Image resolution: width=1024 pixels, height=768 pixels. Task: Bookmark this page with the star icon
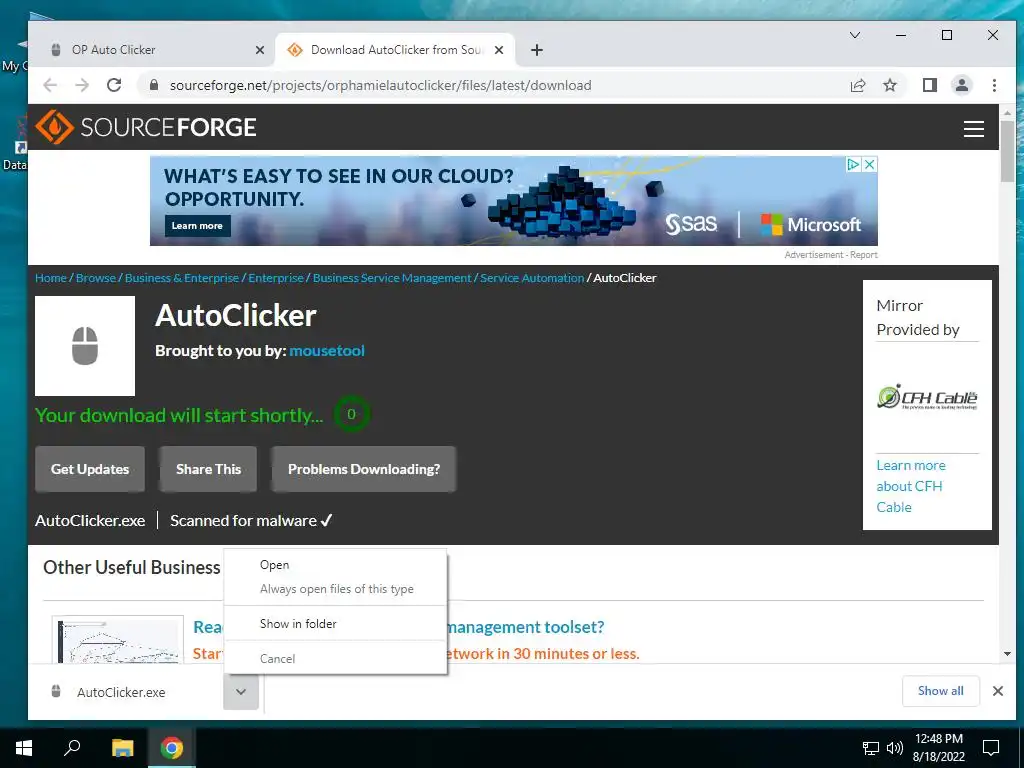pyautogui.click(x=889, y=85)
